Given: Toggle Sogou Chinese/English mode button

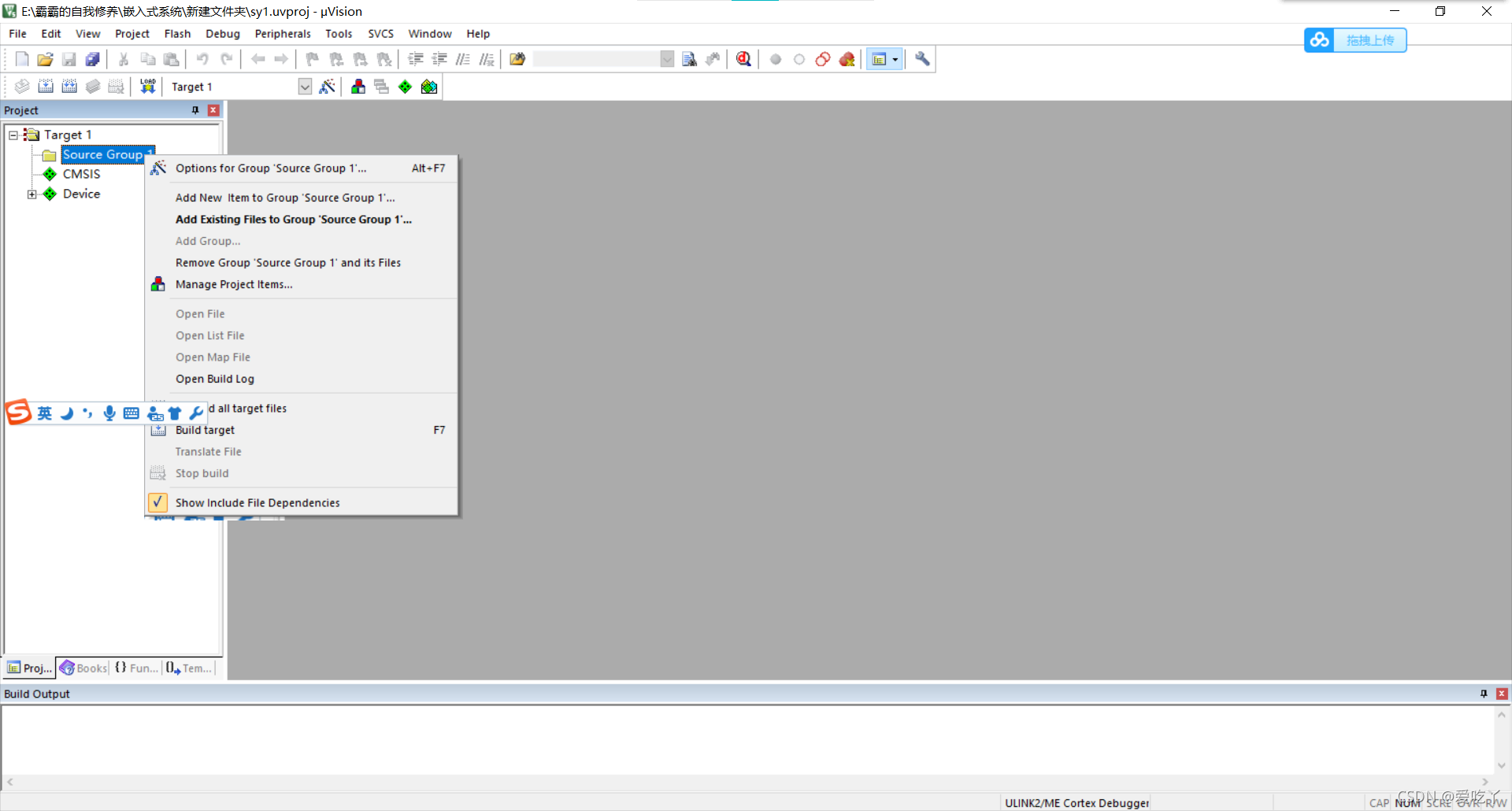Looking at the screenshot, I should click(45, 413).
